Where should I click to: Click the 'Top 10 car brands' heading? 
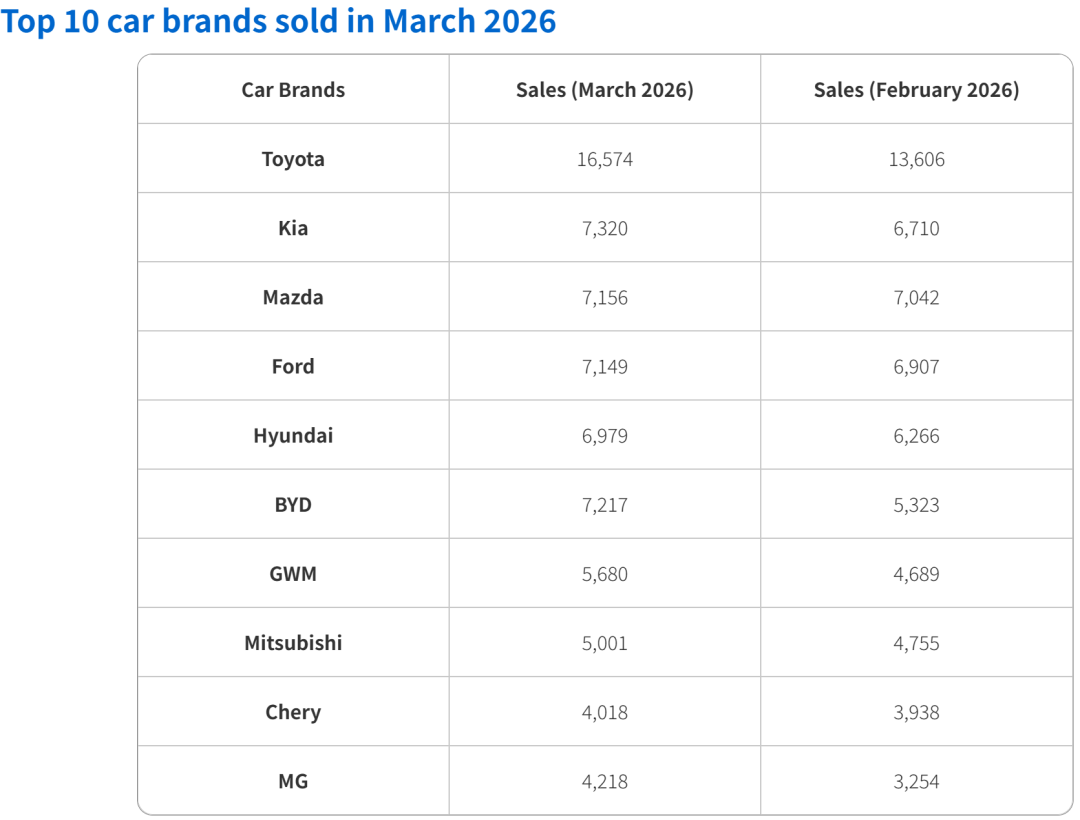[x=278, y=21]
